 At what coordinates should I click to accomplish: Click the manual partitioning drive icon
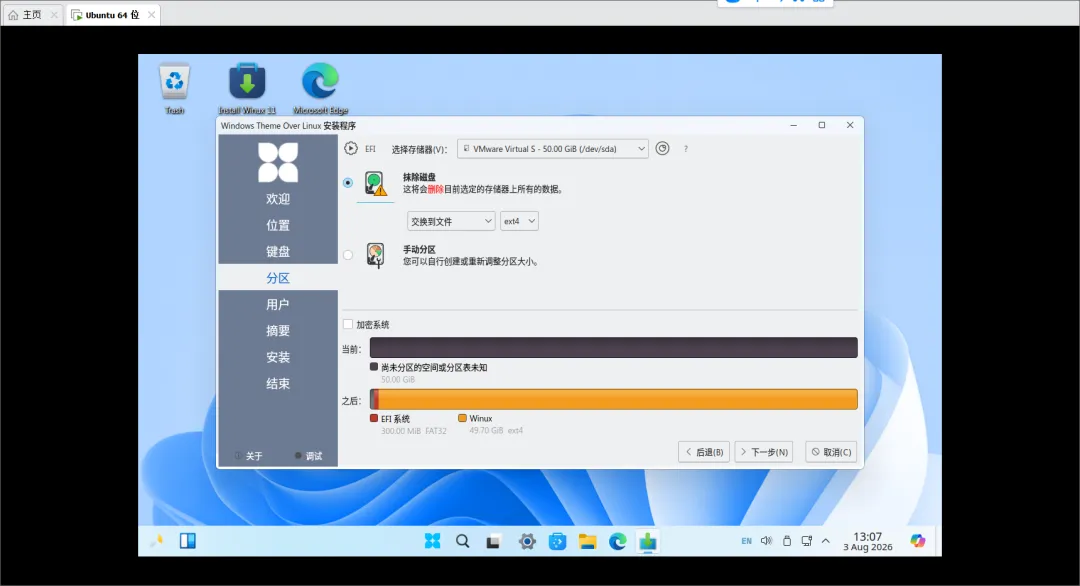[x=375, y=255]
